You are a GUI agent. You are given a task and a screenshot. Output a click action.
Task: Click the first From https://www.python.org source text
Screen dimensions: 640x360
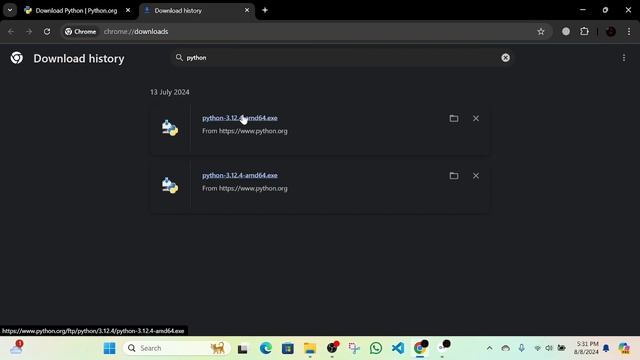tap(245, 131)
